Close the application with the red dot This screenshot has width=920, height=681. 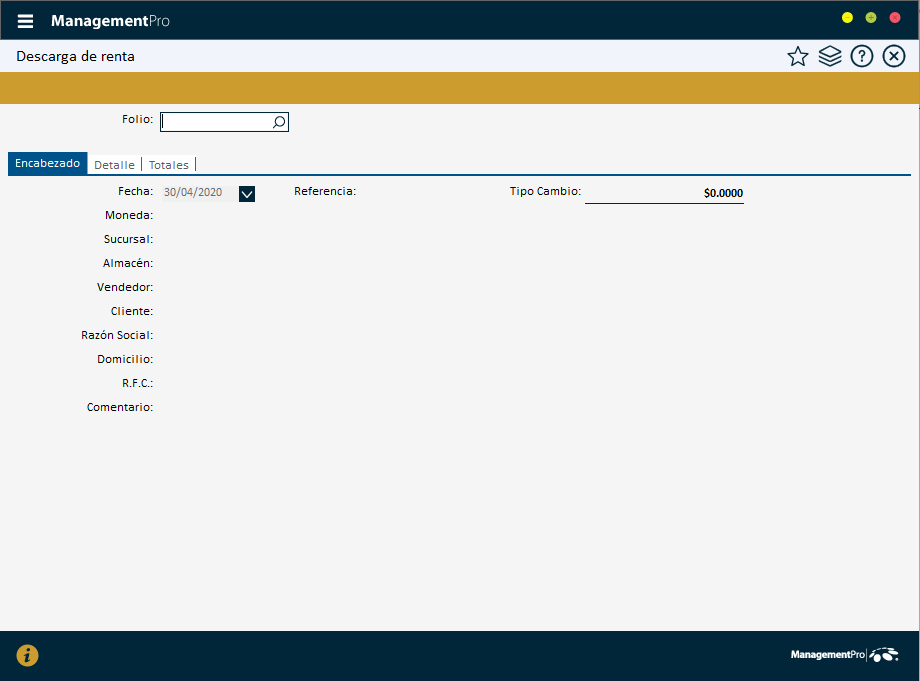pyautogui.click(x=895, y=18)
